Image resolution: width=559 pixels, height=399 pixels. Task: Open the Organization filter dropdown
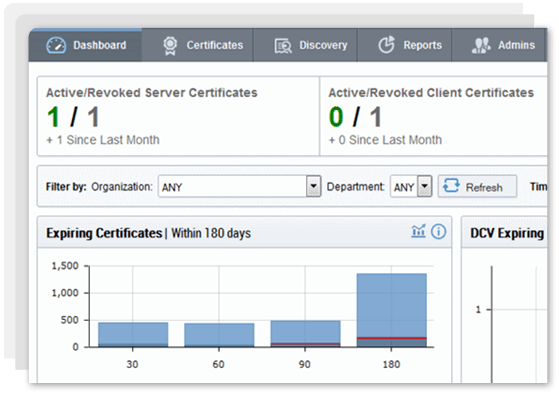[x=240, y=186]
